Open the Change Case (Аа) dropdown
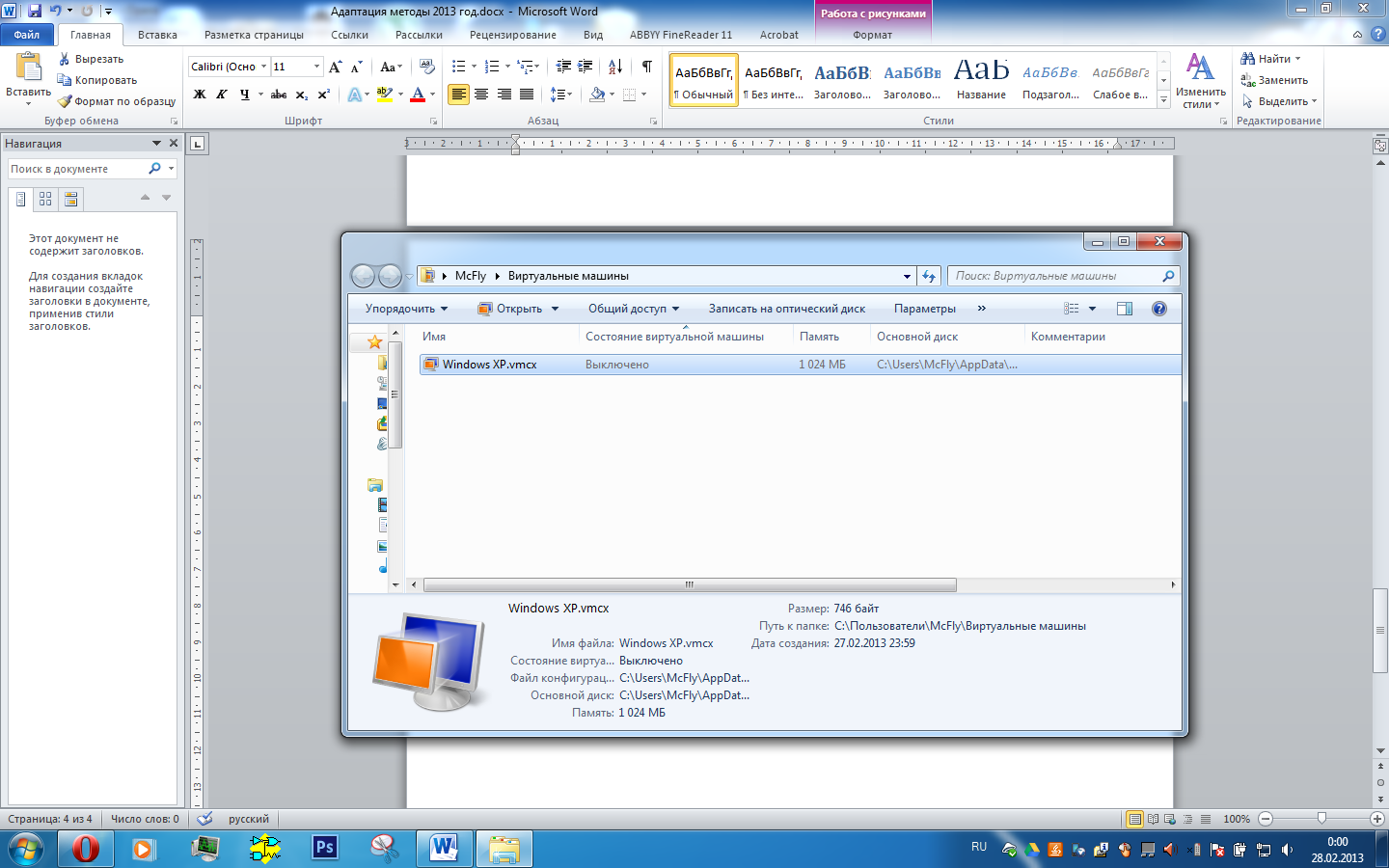Image resolution: width=1389 pixels, height=868 pixels. pos(391,67)
